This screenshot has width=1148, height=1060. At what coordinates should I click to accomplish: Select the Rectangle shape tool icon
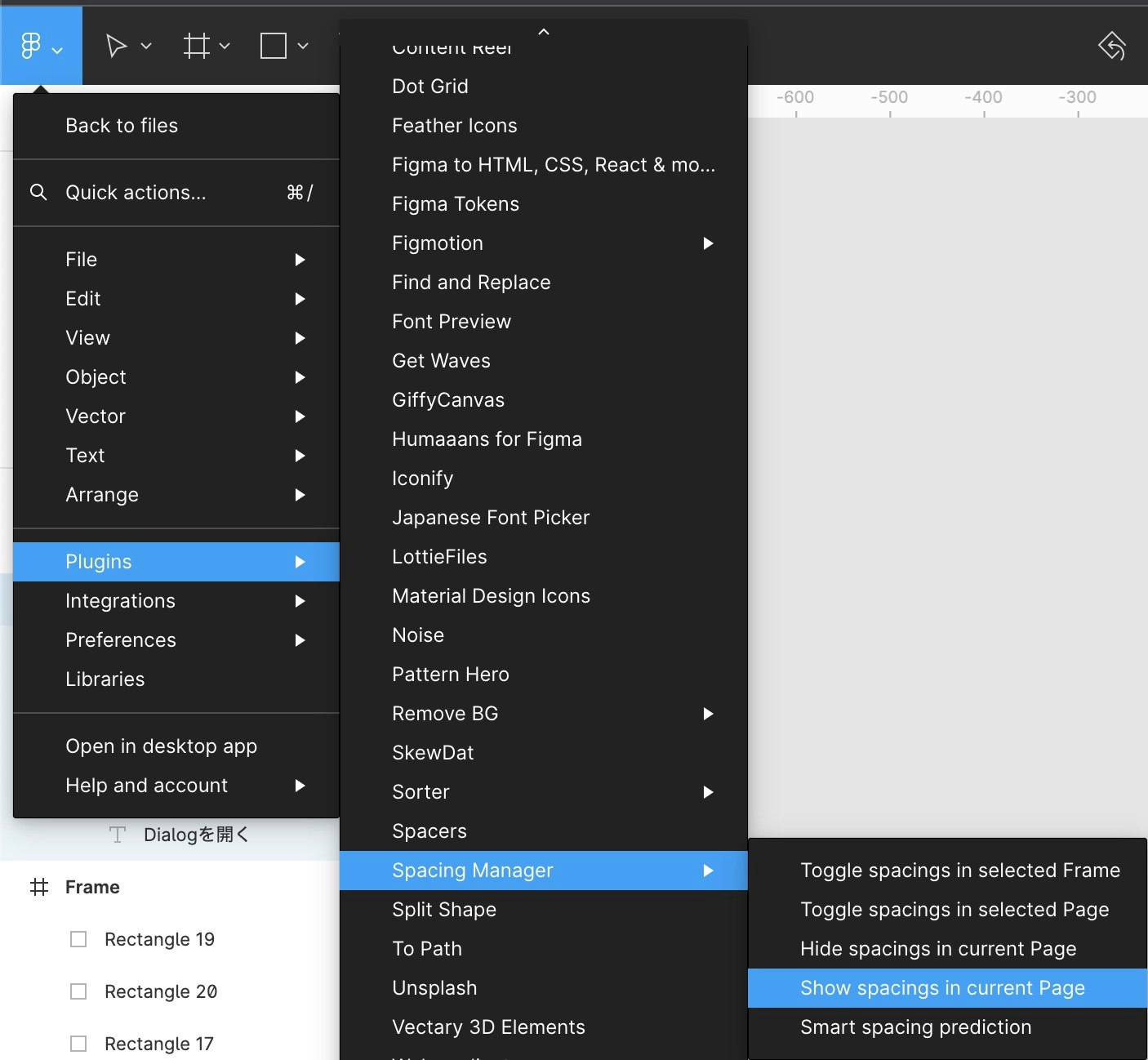[x=274, y=46]
